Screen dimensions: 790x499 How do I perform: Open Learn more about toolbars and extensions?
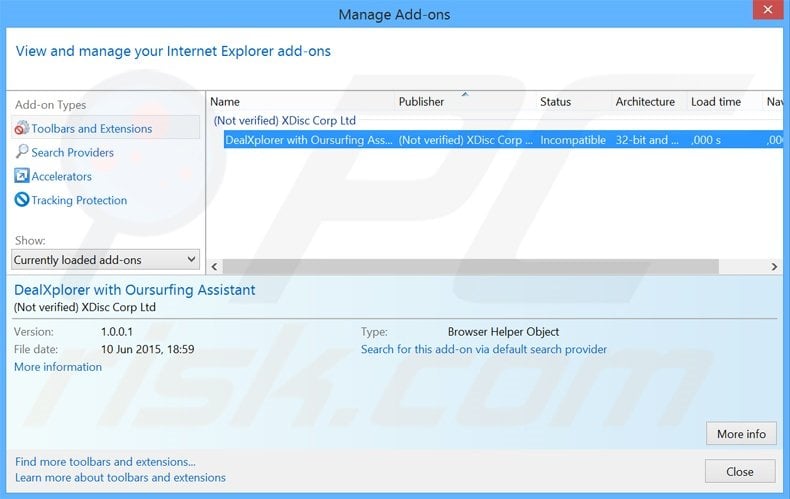pos(120,477)
